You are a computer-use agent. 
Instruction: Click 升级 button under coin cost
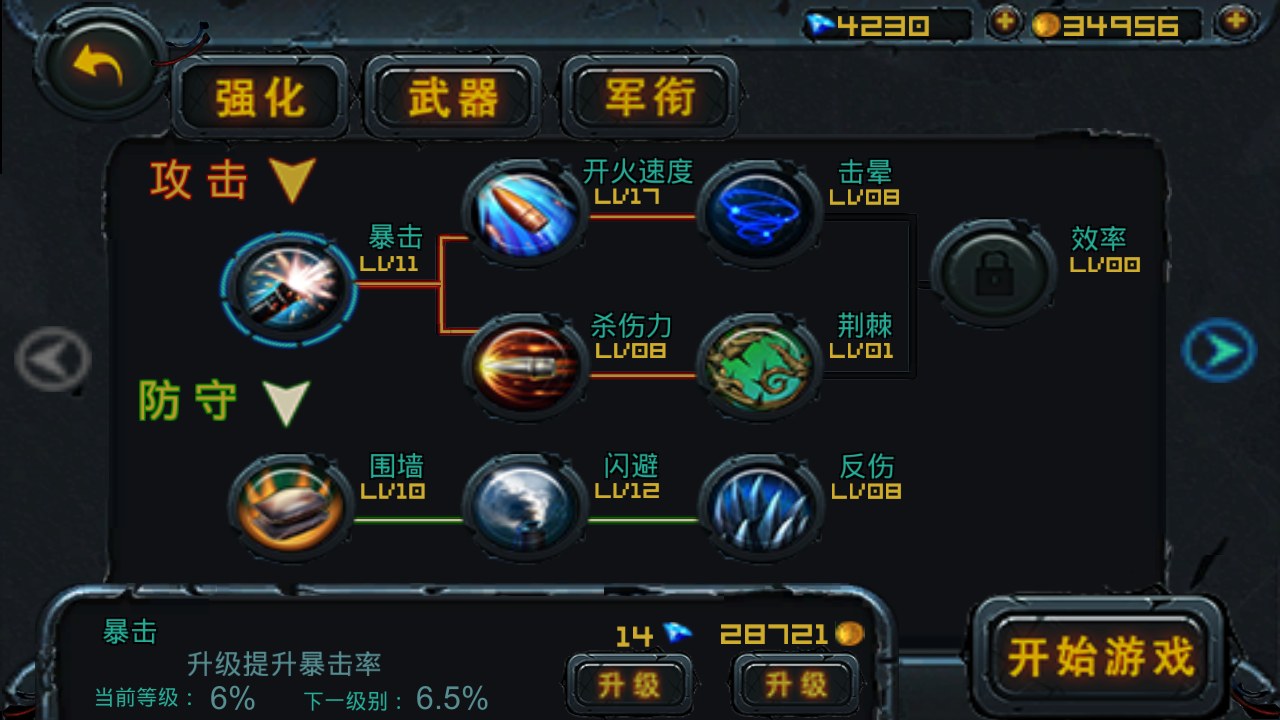pos(796,685)
